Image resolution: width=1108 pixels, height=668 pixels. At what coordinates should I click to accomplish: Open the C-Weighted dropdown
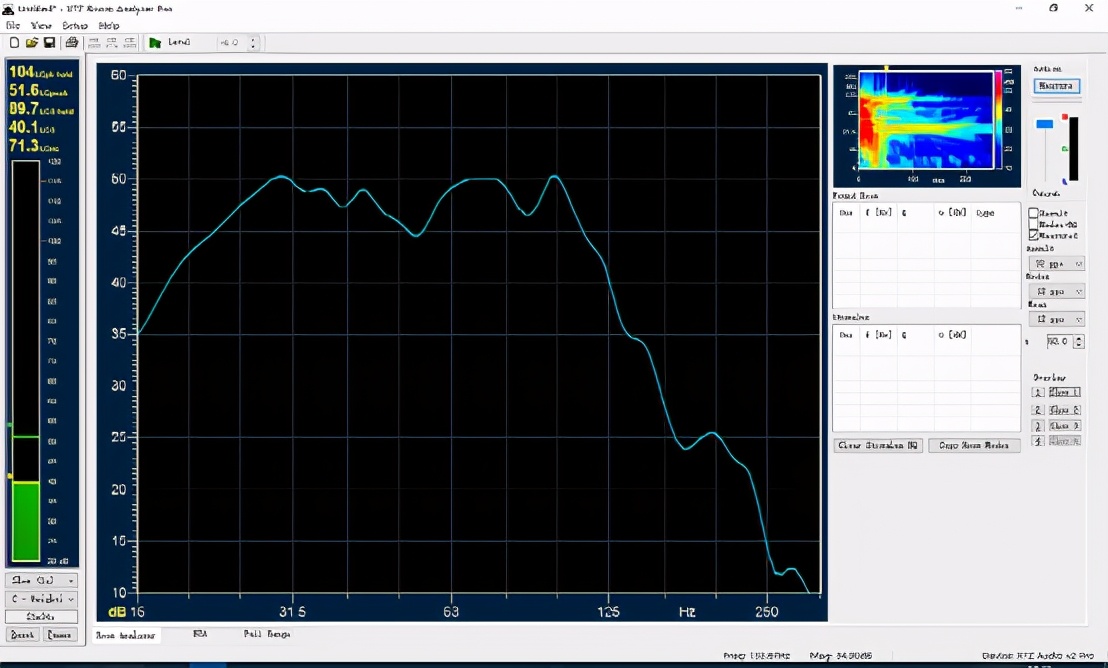(42, 599)
